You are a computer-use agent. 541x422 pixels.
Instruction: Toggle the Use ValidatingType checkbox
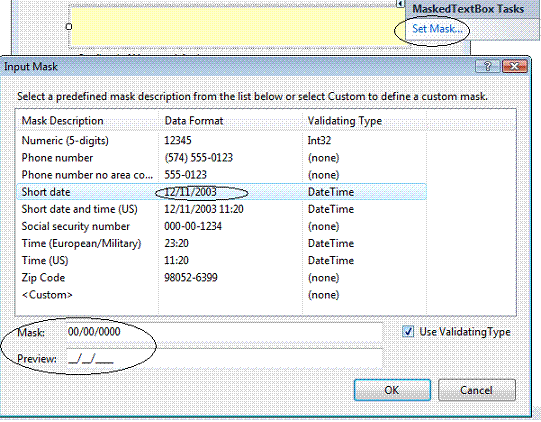coord(408,332)
